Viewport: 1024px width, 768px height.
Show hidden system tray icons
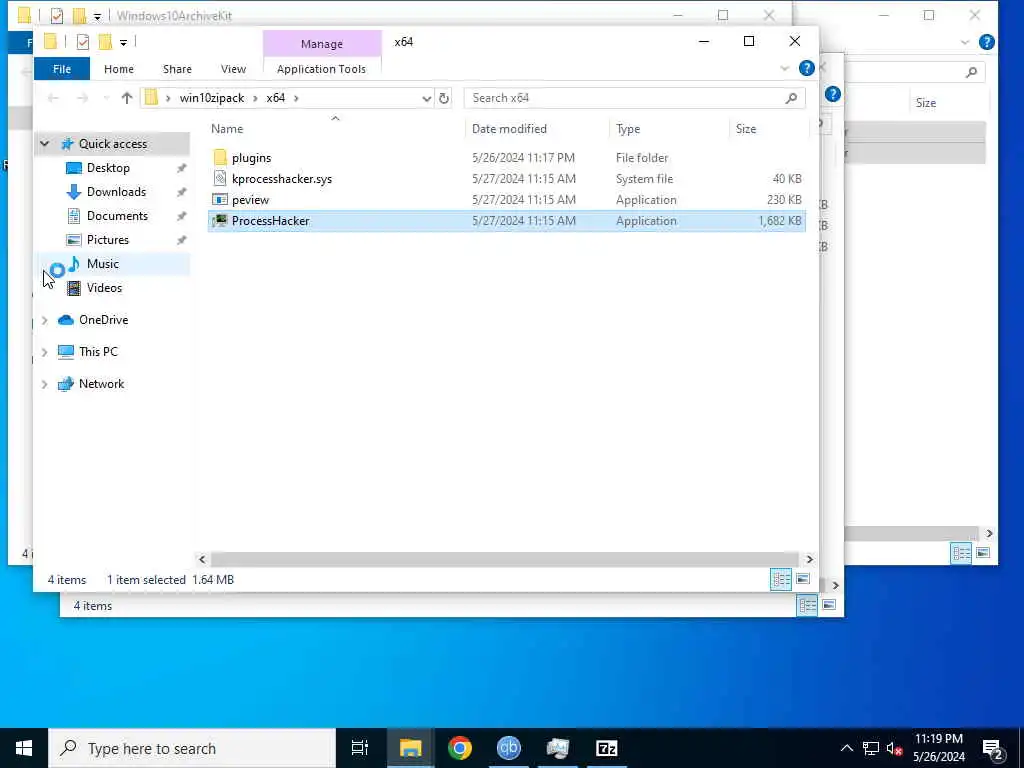coord(846,748)
